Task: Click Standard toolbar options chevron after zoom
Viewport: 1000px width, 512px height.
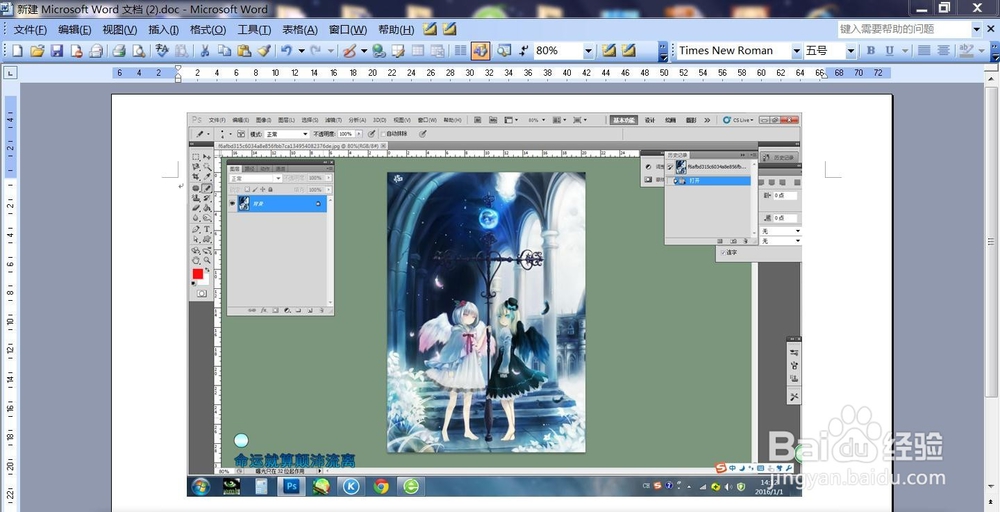Action: coord(663,51)
